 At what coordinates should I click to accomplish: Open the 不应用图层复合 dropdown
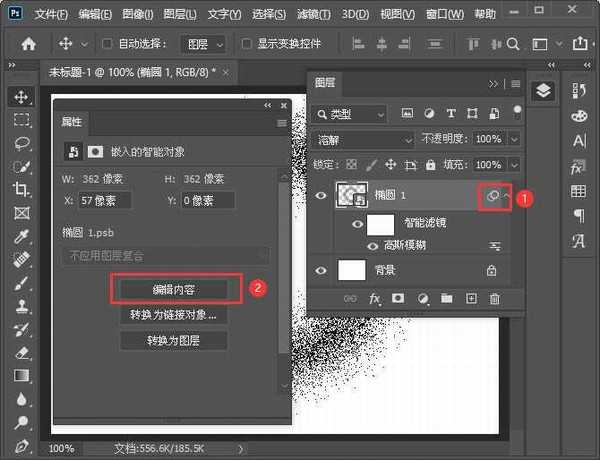[x=165, y=256]
